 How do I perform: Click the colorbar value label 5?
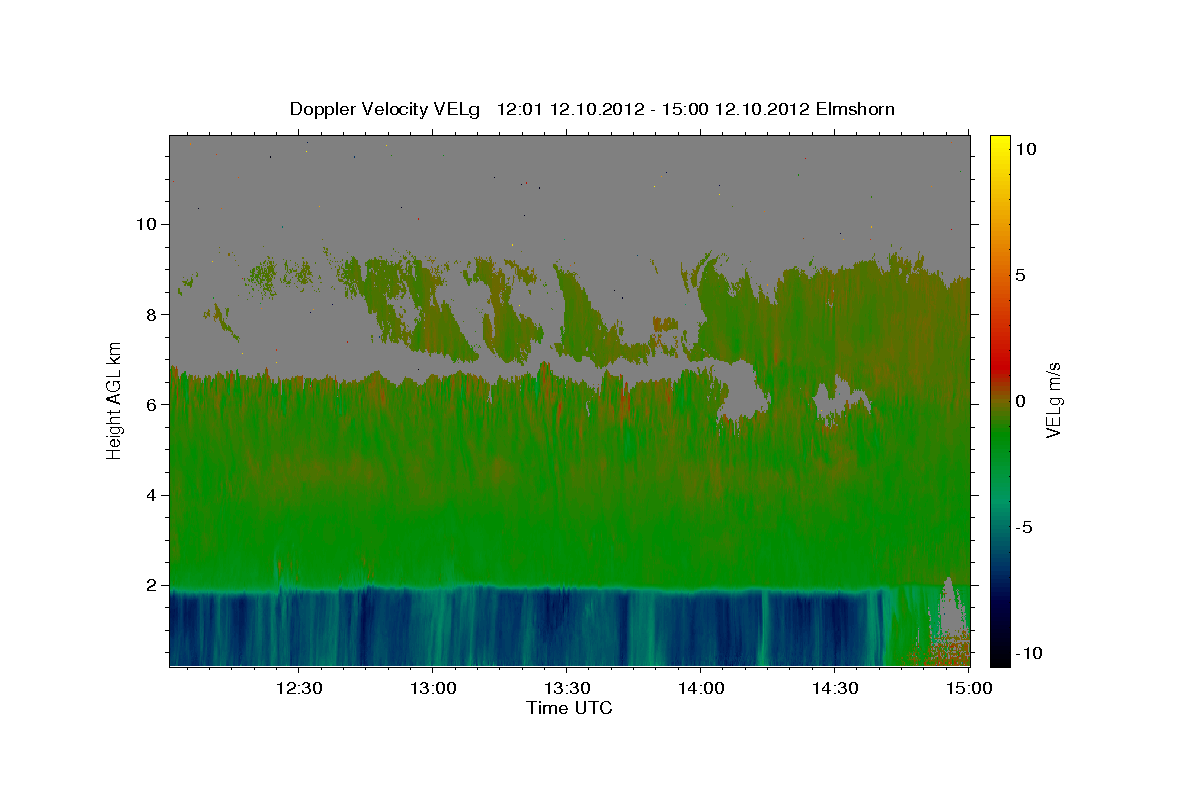(x=1021, y=274)
